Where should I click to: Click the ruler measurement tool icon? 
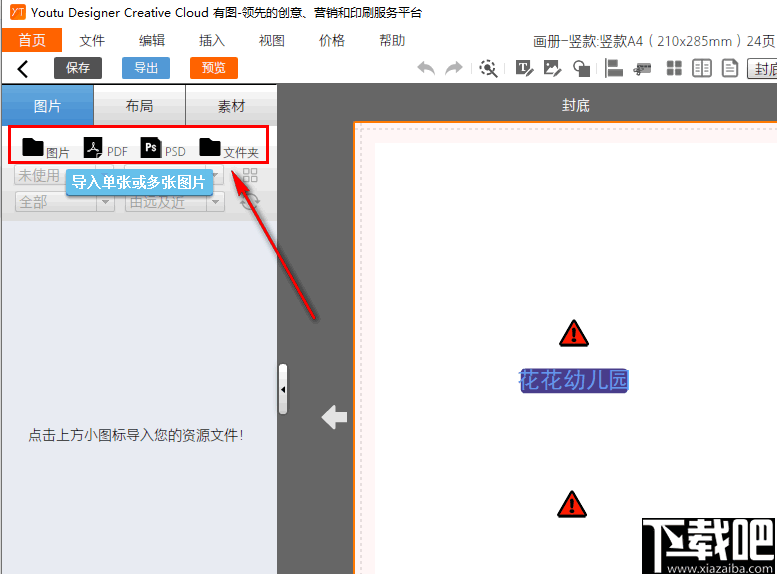click(x=642, y=69)
